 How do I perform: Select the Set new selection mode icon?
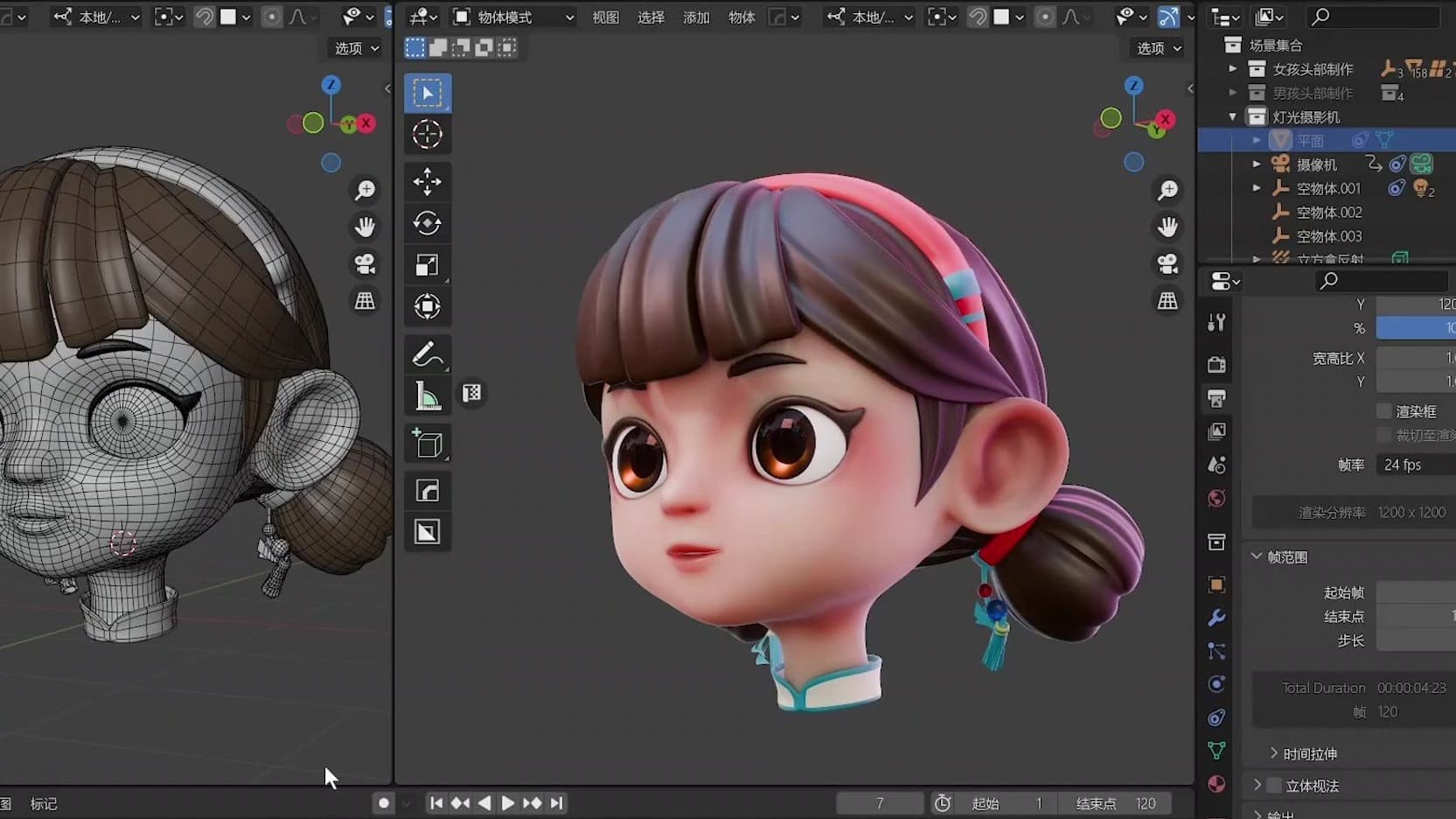415,48
